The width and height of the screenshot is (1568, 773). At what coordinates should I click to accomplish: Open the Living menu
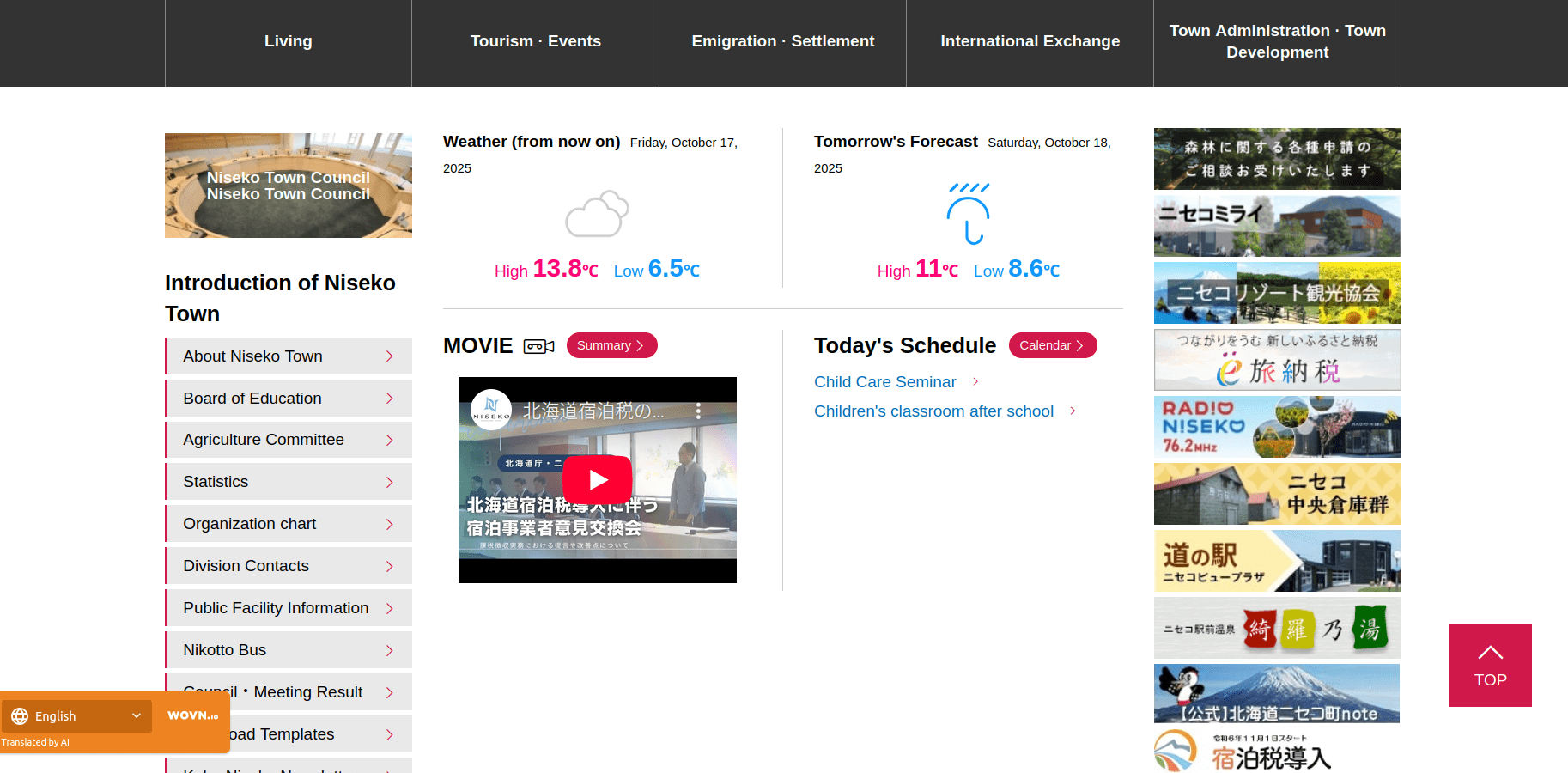[x=288, y=41]
